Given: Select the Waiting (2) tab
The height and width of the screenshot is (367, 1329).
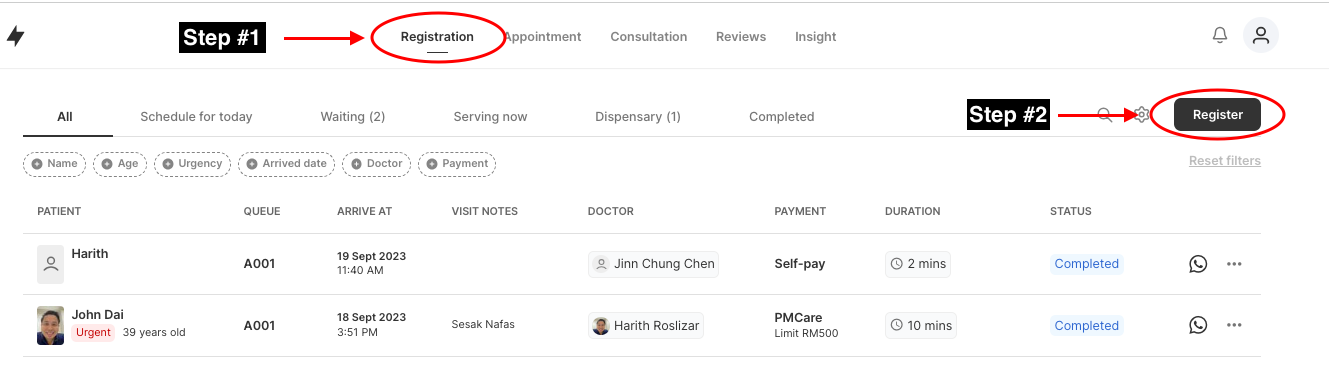Looking at the screenshot, I should [x=353, y=117].
